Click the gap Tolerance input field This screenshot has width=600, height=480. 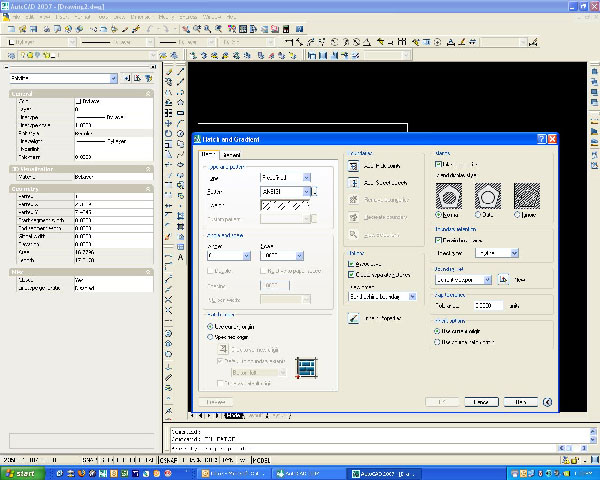tap(489, 305)
